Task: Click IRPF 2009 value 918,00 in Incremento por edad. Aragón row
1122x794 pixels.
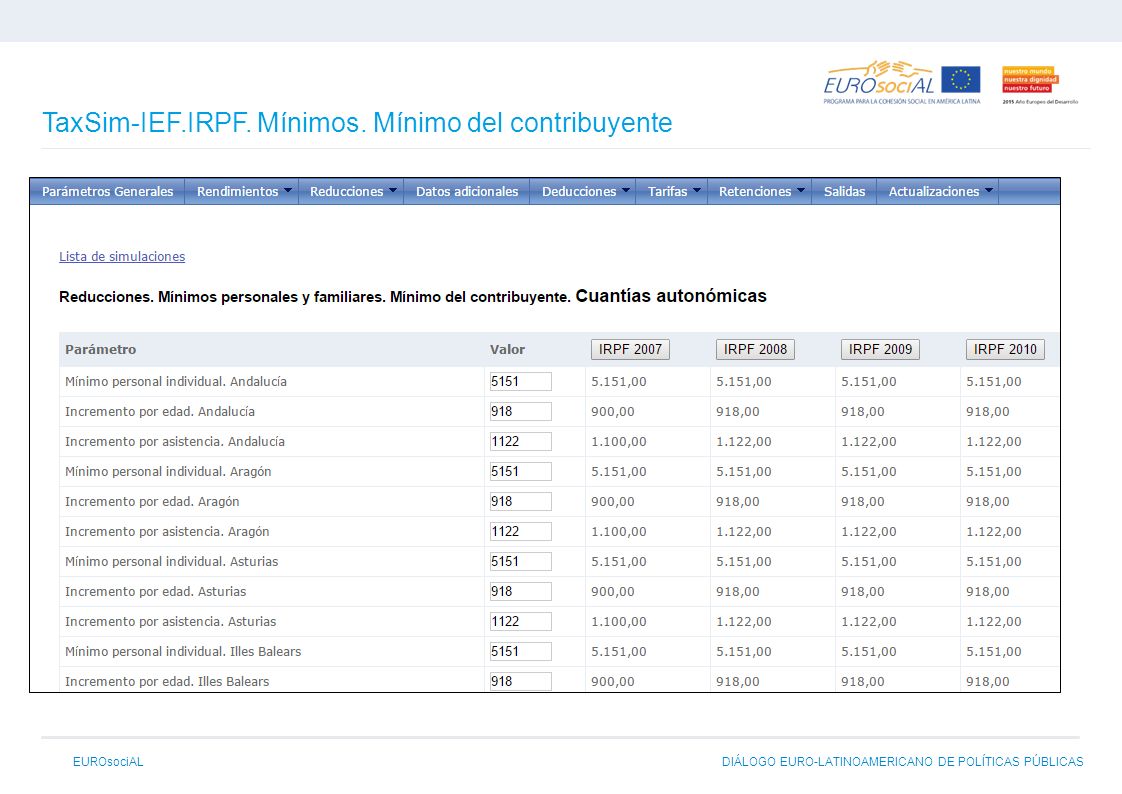Action: click(x=863, y=502)
